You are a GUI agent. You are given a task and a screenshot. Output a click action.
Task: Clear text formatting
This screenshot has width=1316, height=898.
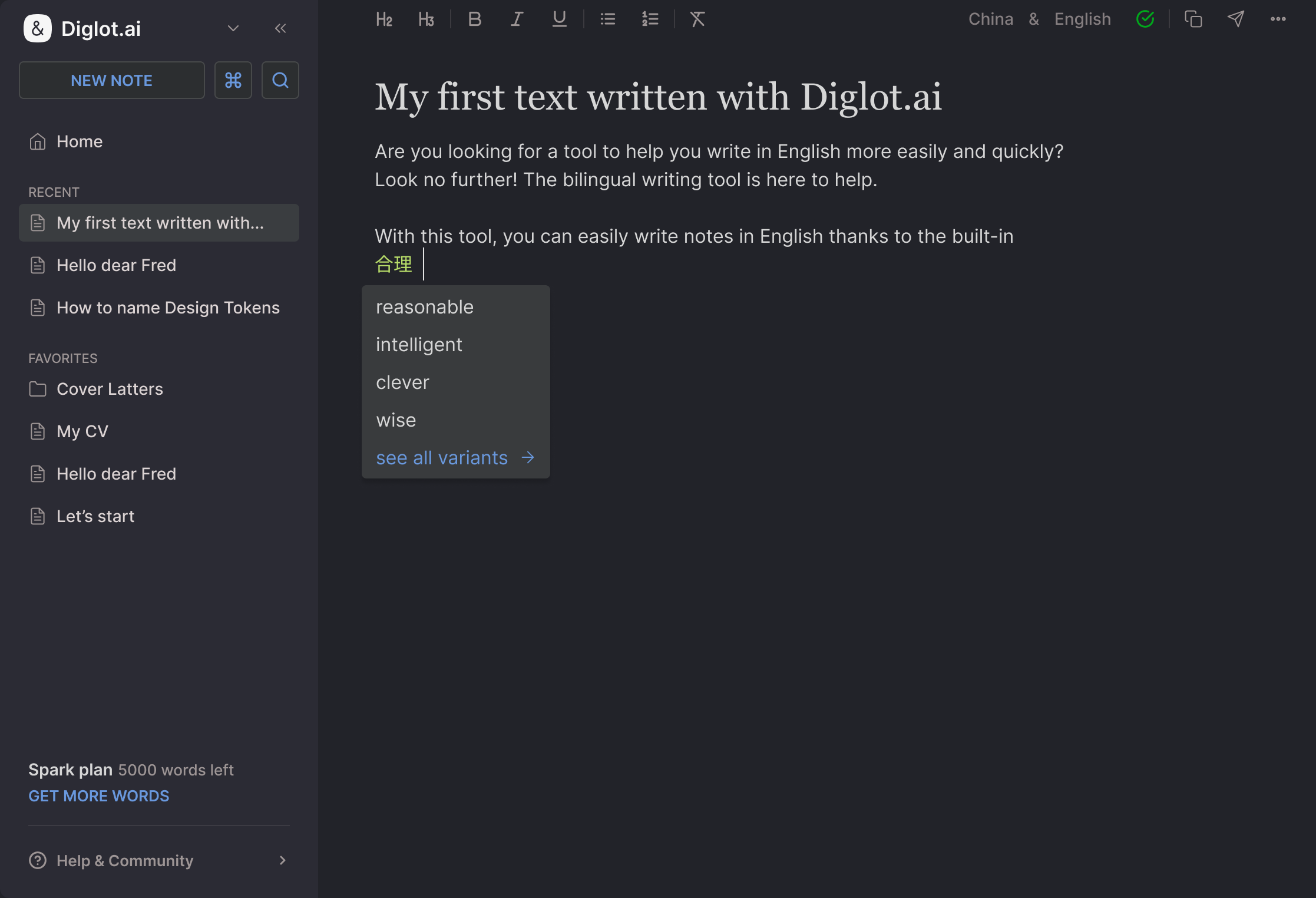tap(697, 19)
